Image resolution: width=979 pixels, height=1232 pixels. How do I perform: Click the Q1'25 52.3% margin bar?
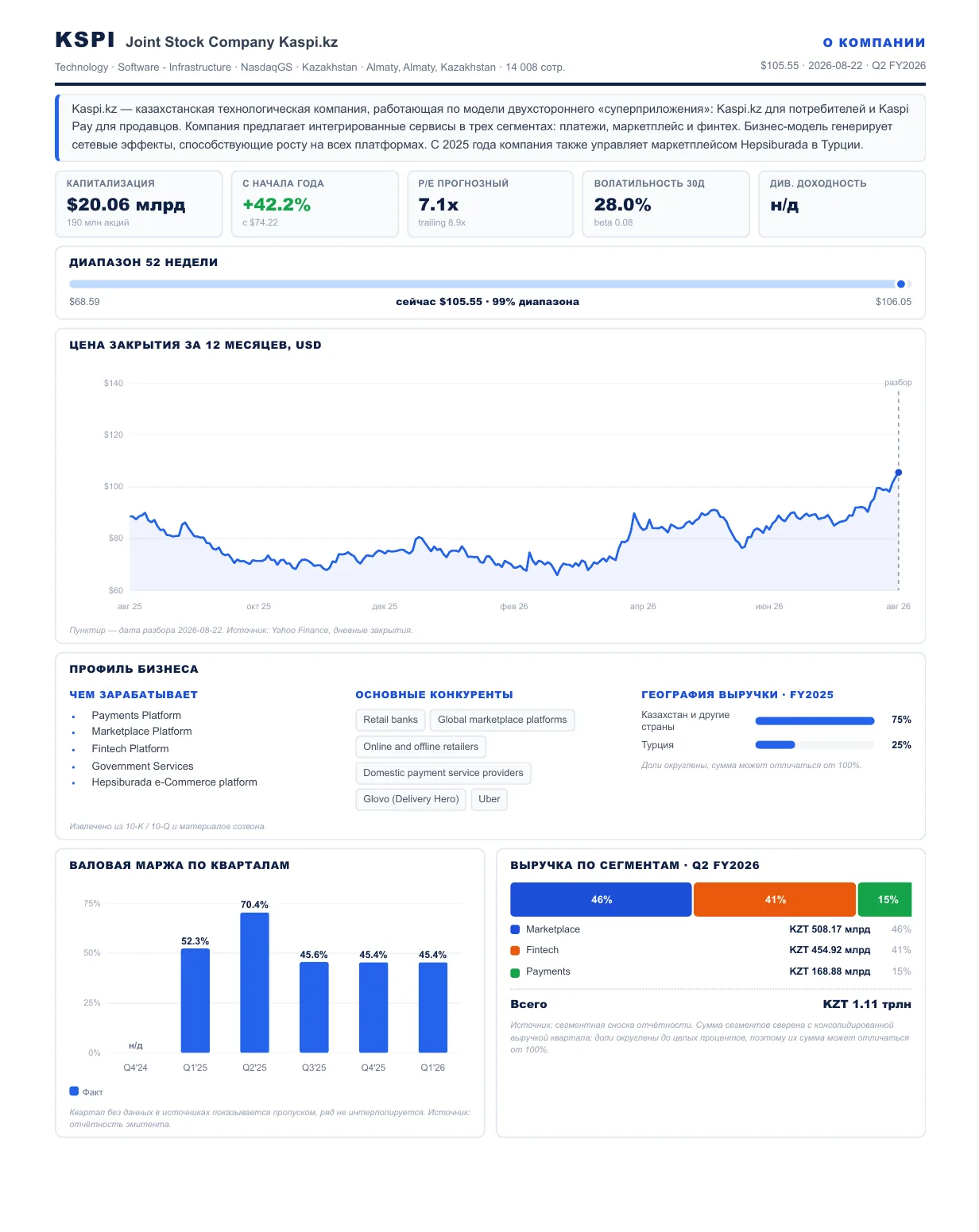point(195,1001)
